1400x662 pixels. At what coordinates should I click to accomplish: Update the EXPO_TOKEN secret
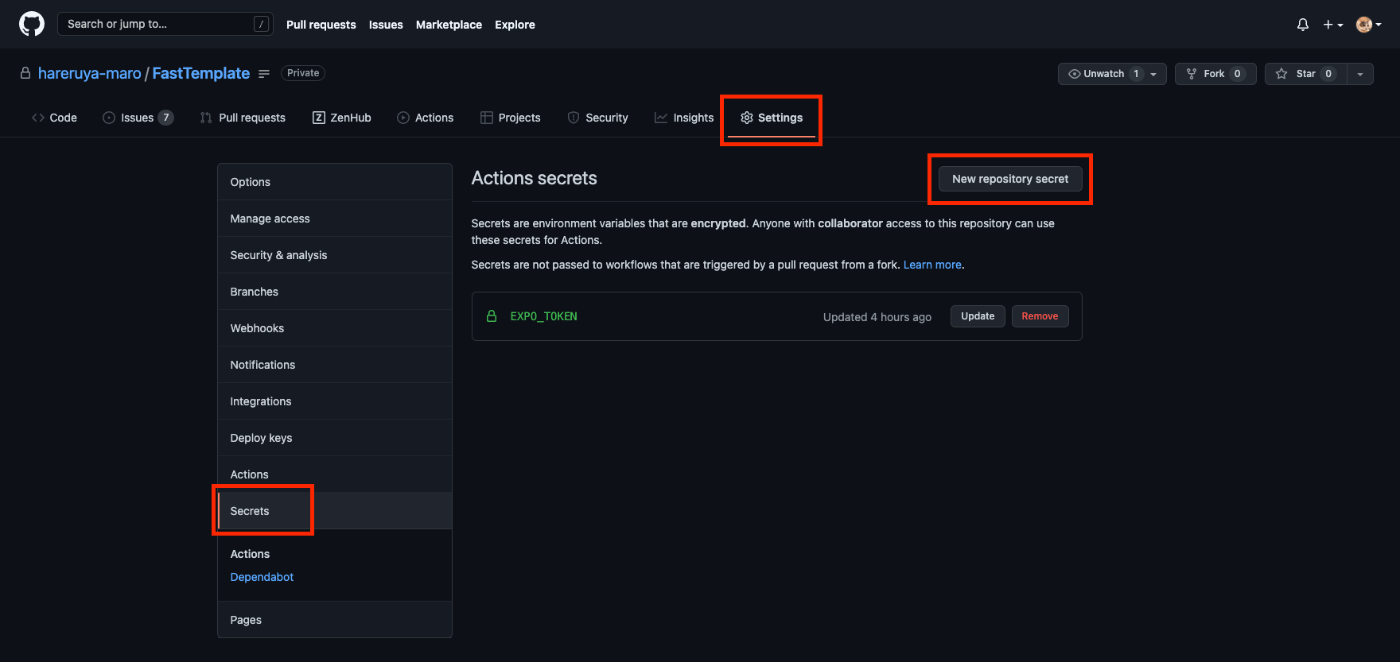pyautogui.click(x=978, y=316)
